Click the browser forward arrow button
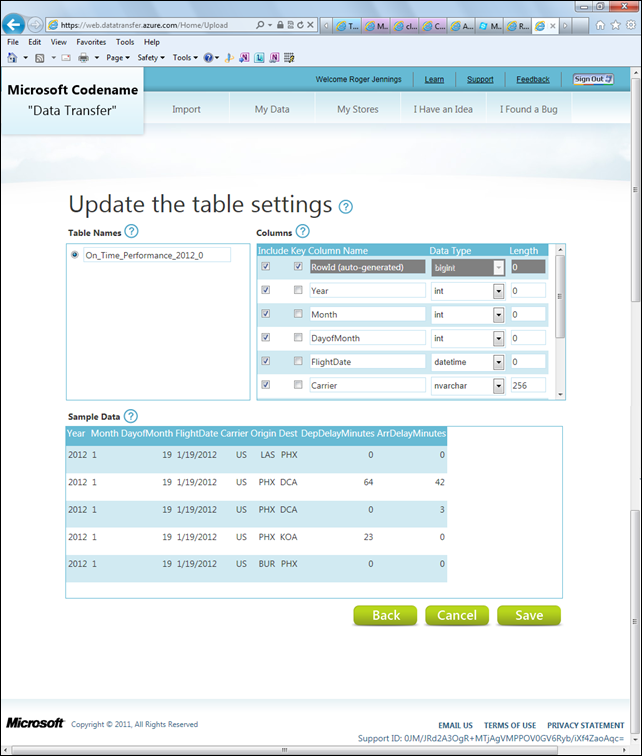The image size is (642, 756). pos(35,24)
